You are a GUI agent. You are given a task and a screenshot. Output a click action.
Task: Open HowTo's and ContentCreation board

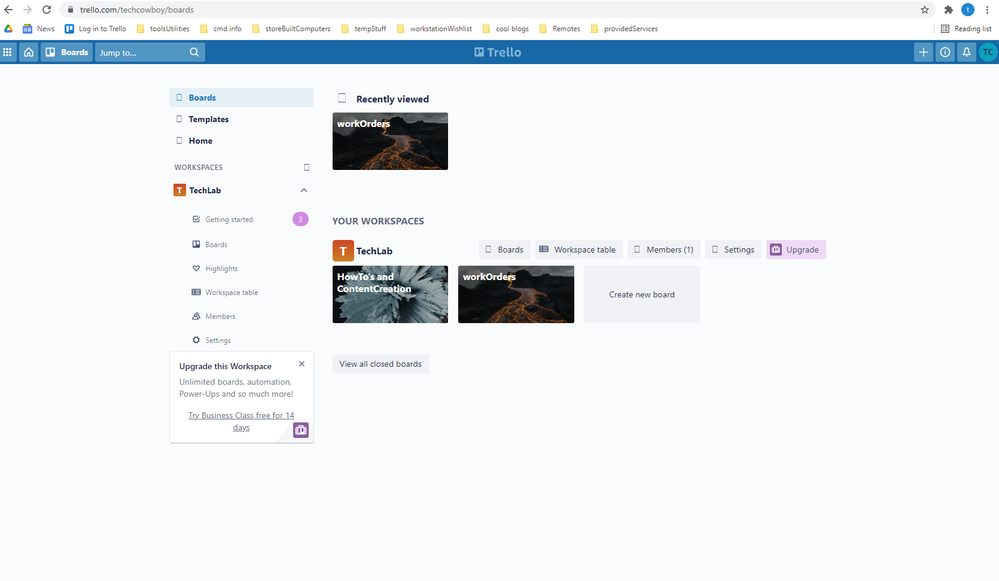click(390, 294)
